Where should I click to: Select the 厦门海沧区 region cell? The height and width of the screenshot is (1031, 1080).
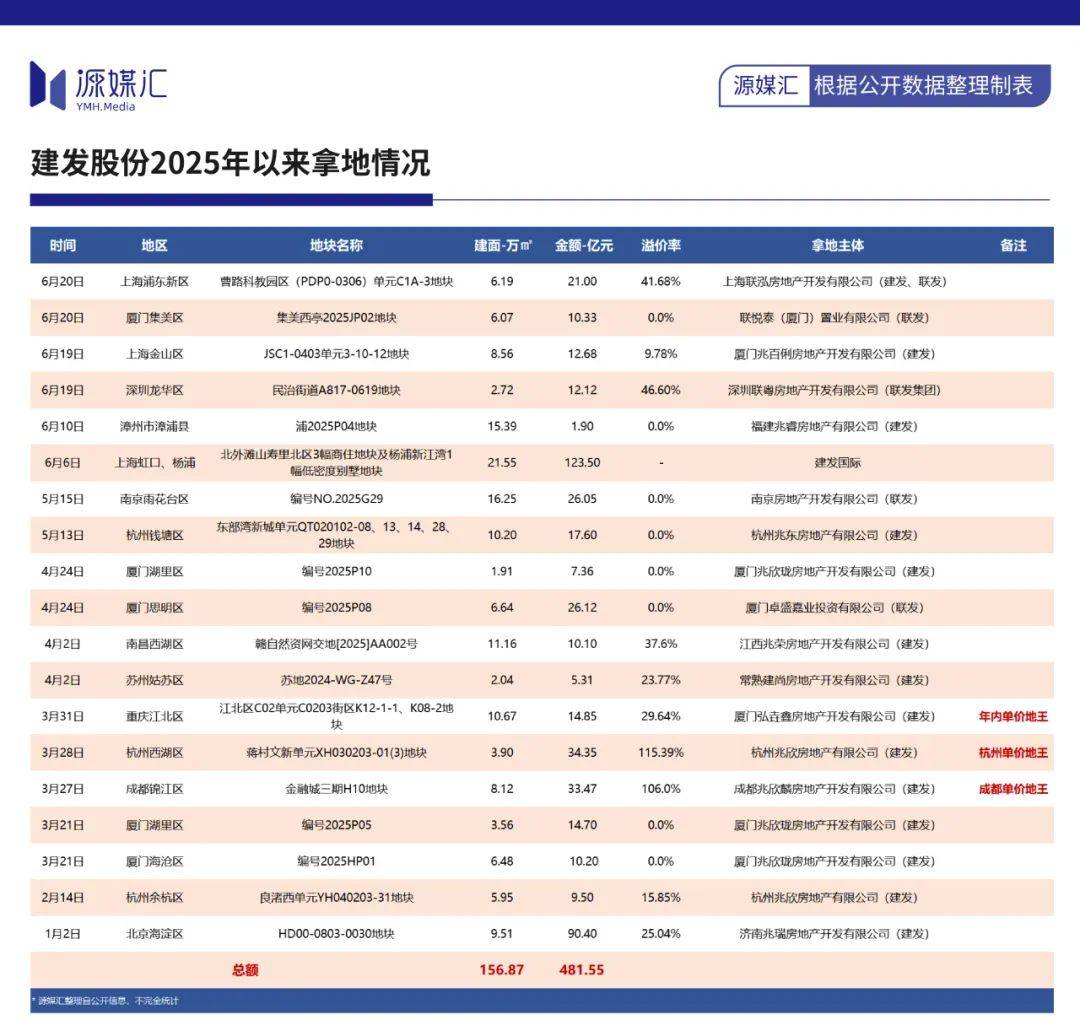point(154,861)
